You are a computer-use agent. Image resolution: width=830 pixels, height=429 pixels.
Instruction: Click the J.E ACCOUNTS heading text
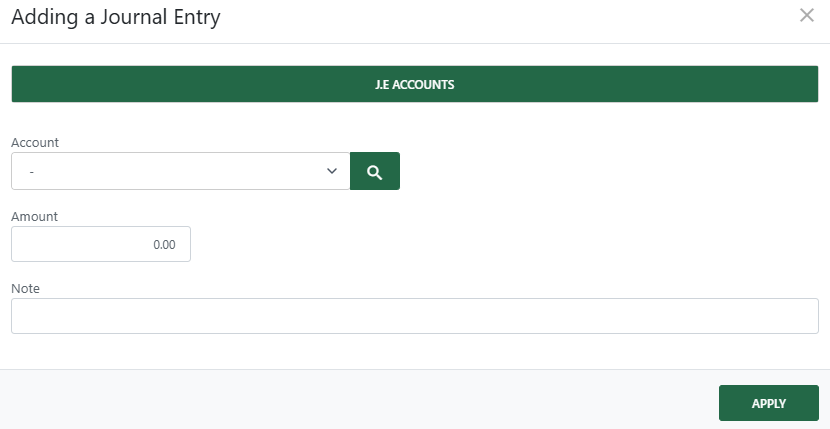point(415,84)
